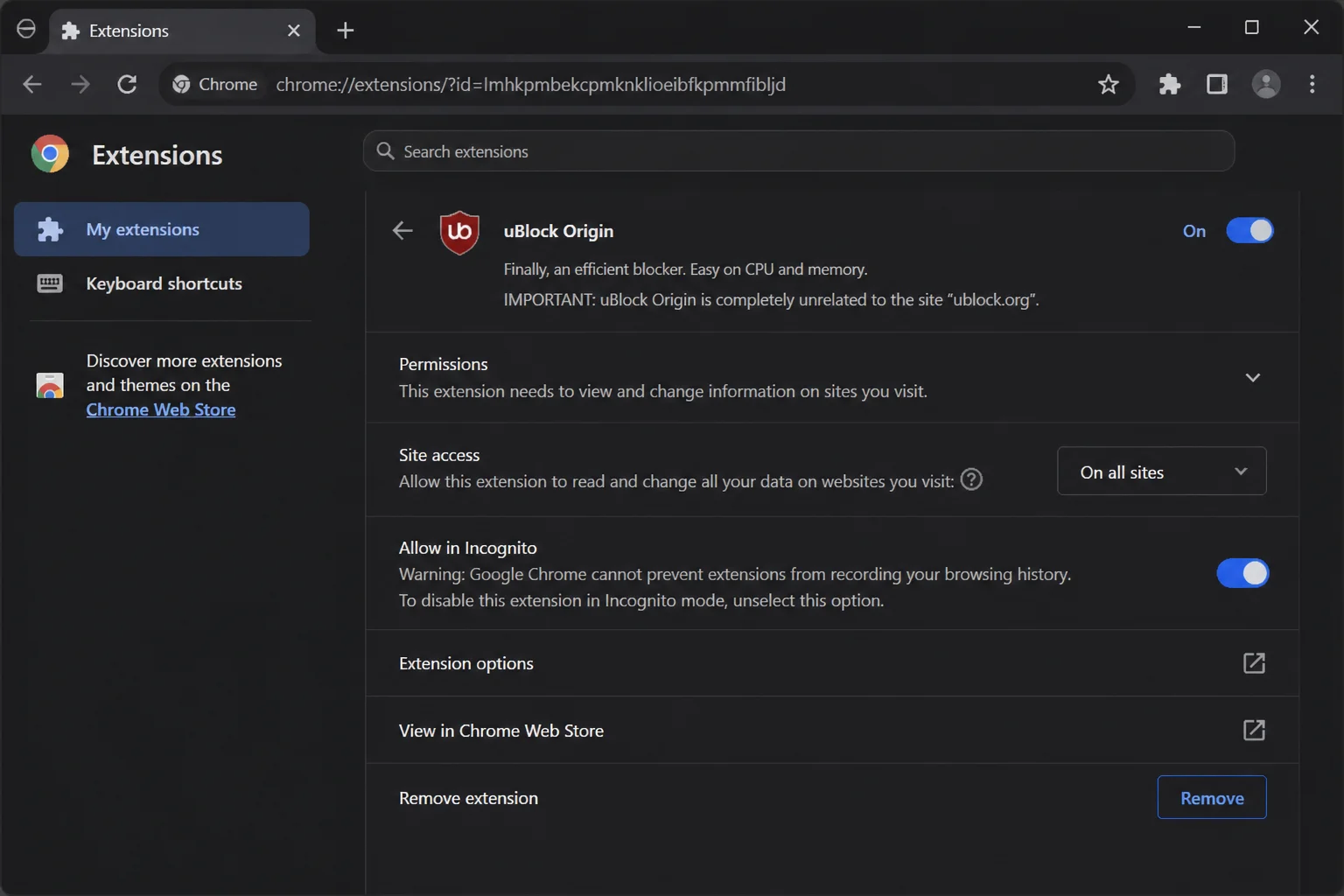Viewport: 1344px width, 896px height.
Task: Reload the page
Action: point(127,84)
